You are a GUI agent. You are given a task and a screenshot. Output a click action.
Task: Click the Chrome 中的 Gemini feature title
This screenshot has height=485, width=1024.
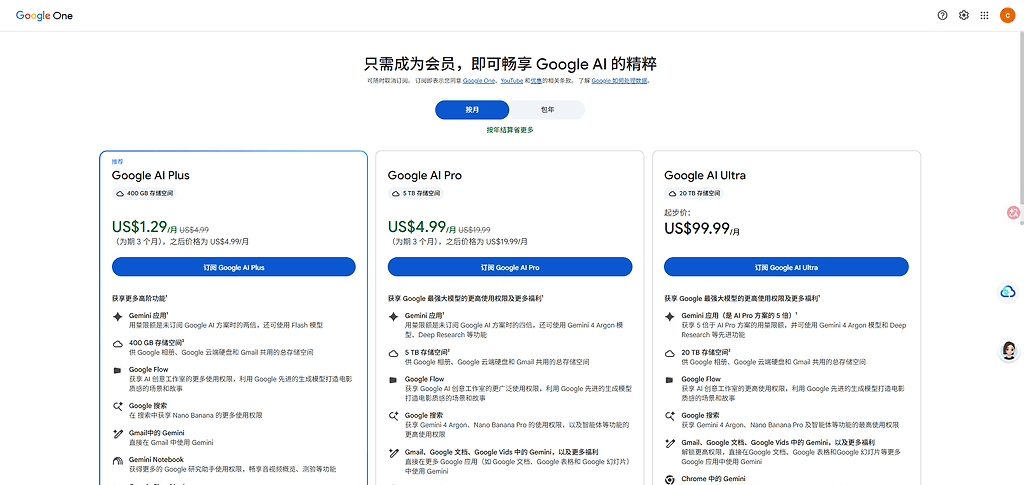click(713, 480)
